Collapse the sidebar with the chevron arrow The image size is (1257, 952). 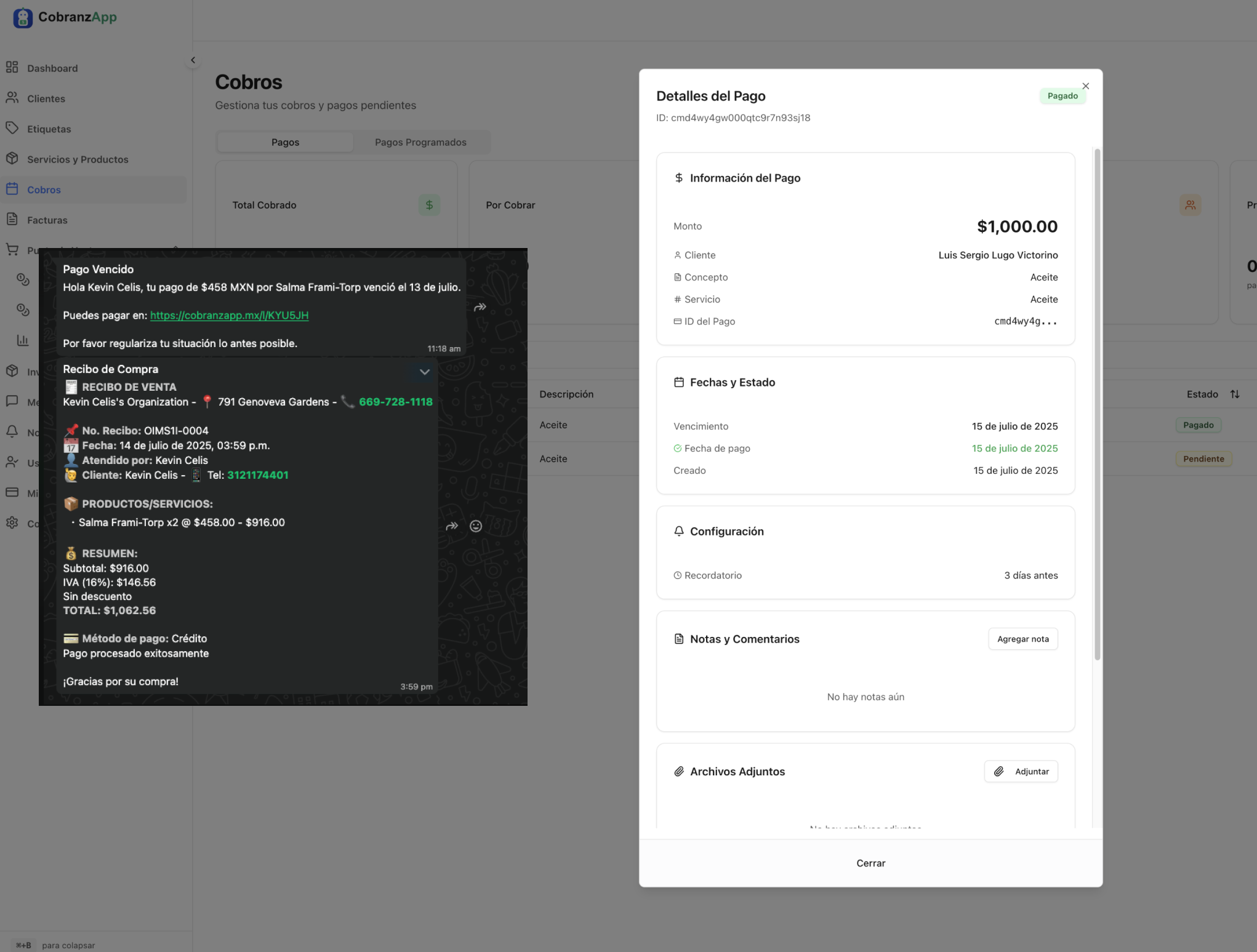pyautogui.click(x=193, y=60)
